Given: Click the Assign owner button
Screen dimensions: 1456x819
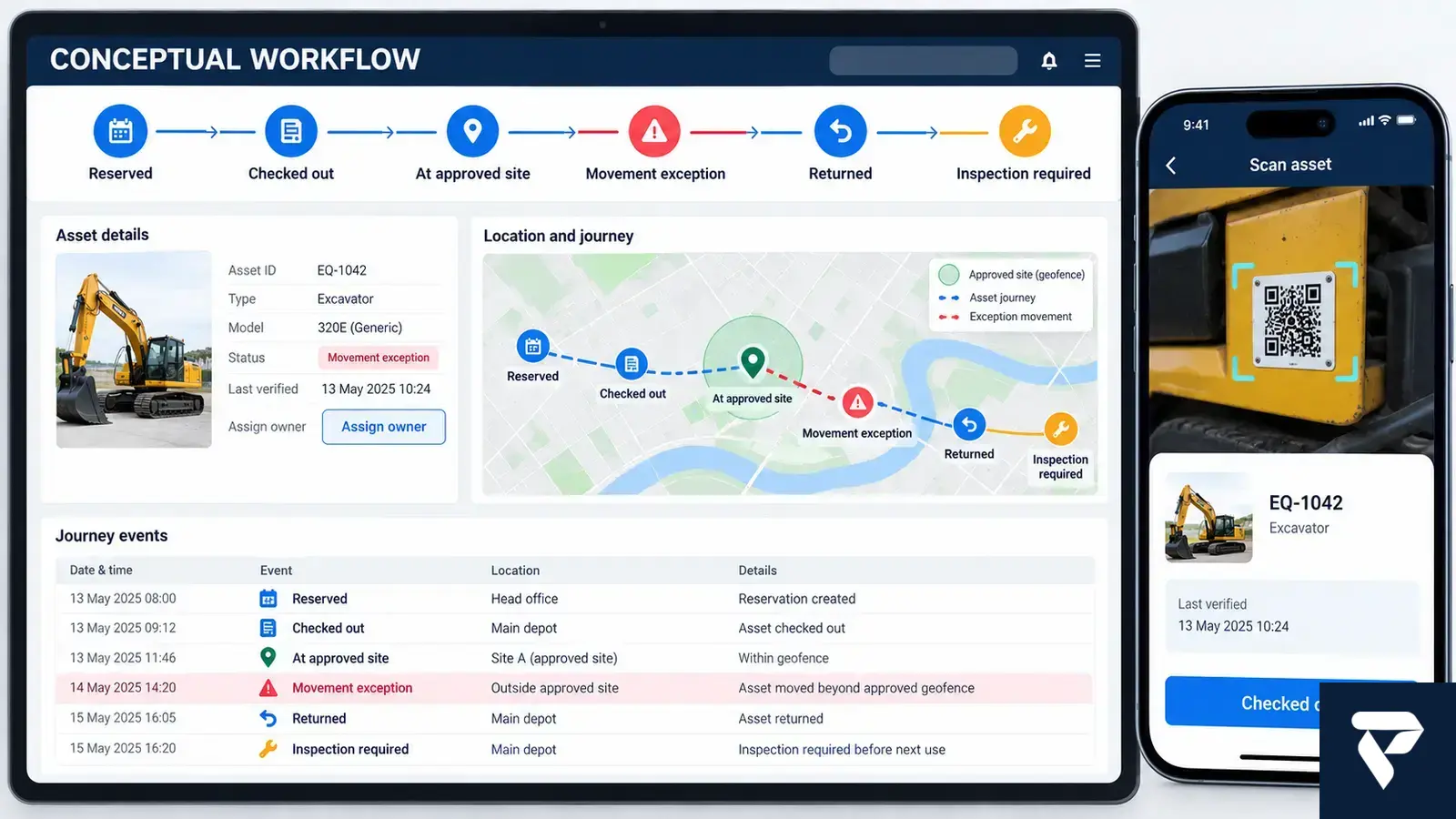Looking at the screenshot, I should [x=384, y=427].
